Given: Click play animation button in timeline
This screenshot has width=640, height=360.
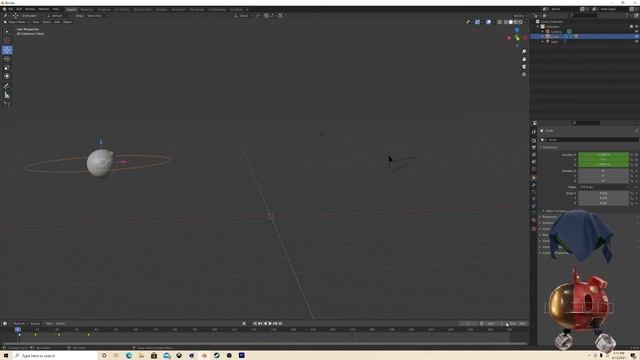Looking at the screenshot, I should coord(270,323).
